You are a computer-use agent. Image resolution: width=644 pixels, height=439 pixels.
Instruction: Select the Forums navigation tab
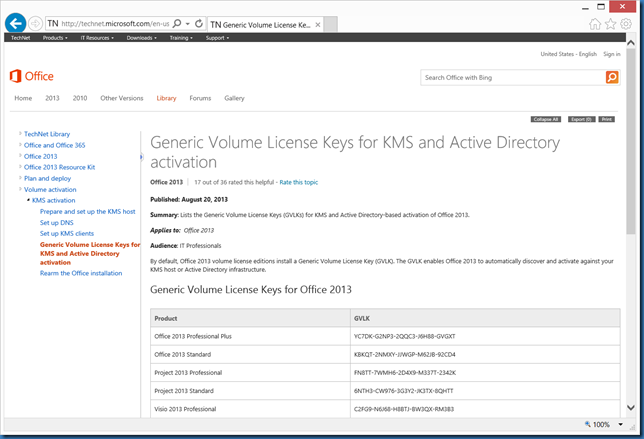click(200, 98)
